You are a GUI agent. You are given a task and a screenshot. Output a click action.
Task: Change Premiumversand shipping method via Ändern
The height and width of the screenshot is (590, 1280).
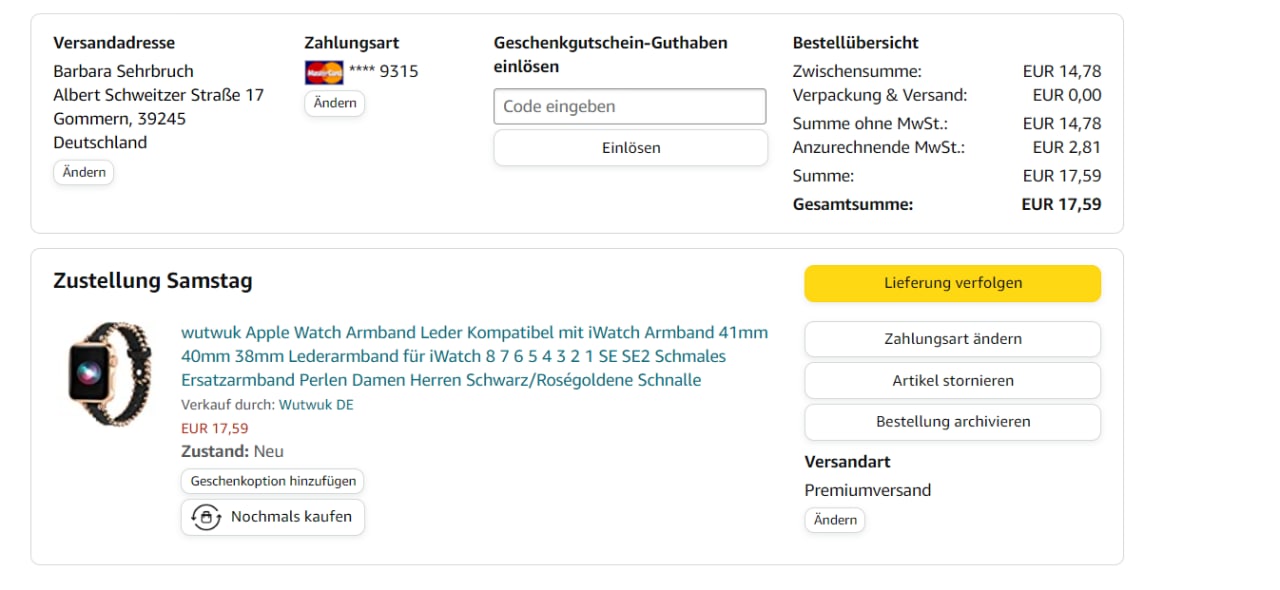point(835,520)
